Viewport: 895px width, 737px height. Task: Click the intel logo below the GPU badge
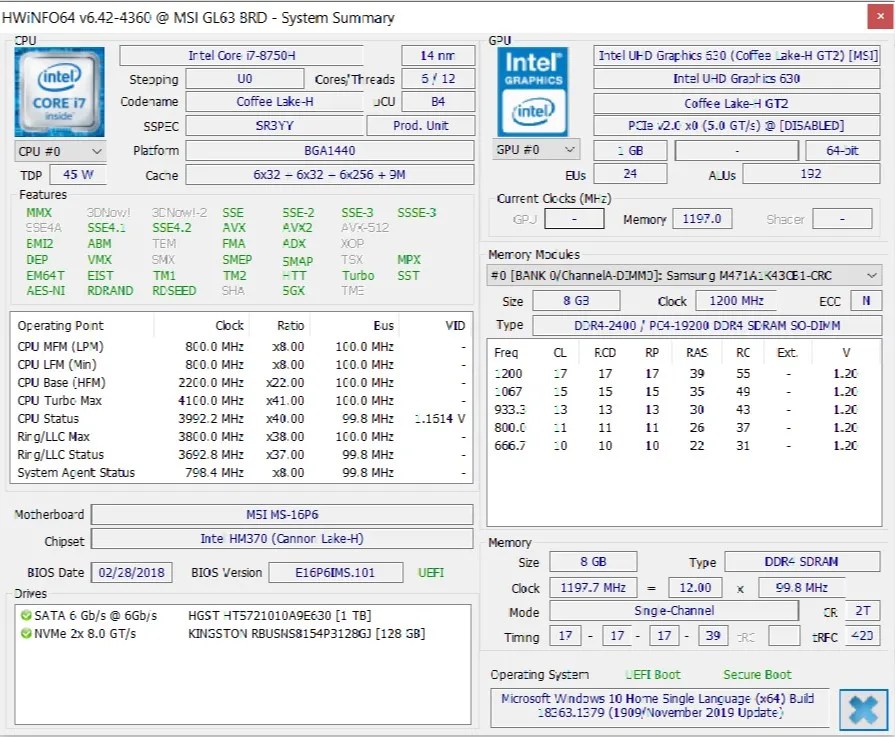point(533,113)
